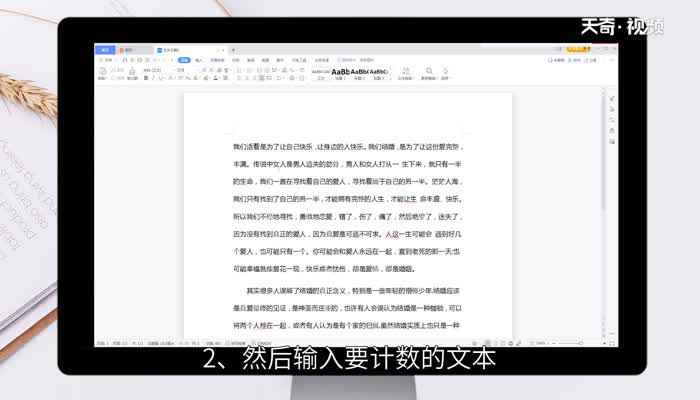700x400 pixels.
Task: Switch to the 页面布局 ribbon tab
Action: point(217,60)
